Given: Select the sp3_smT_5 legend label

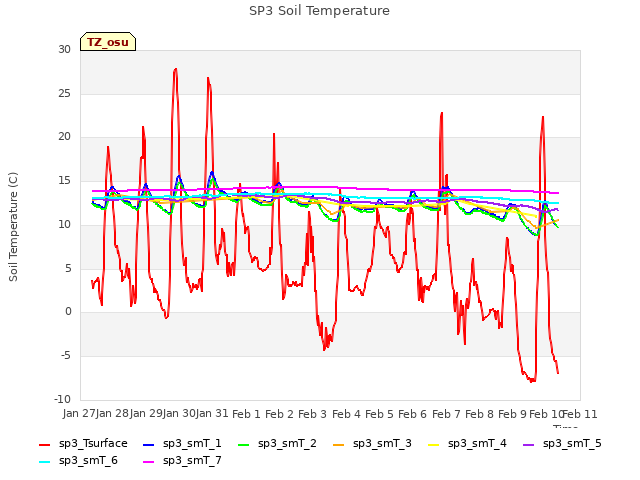Looking at the screenshot, I should (572, 443).
